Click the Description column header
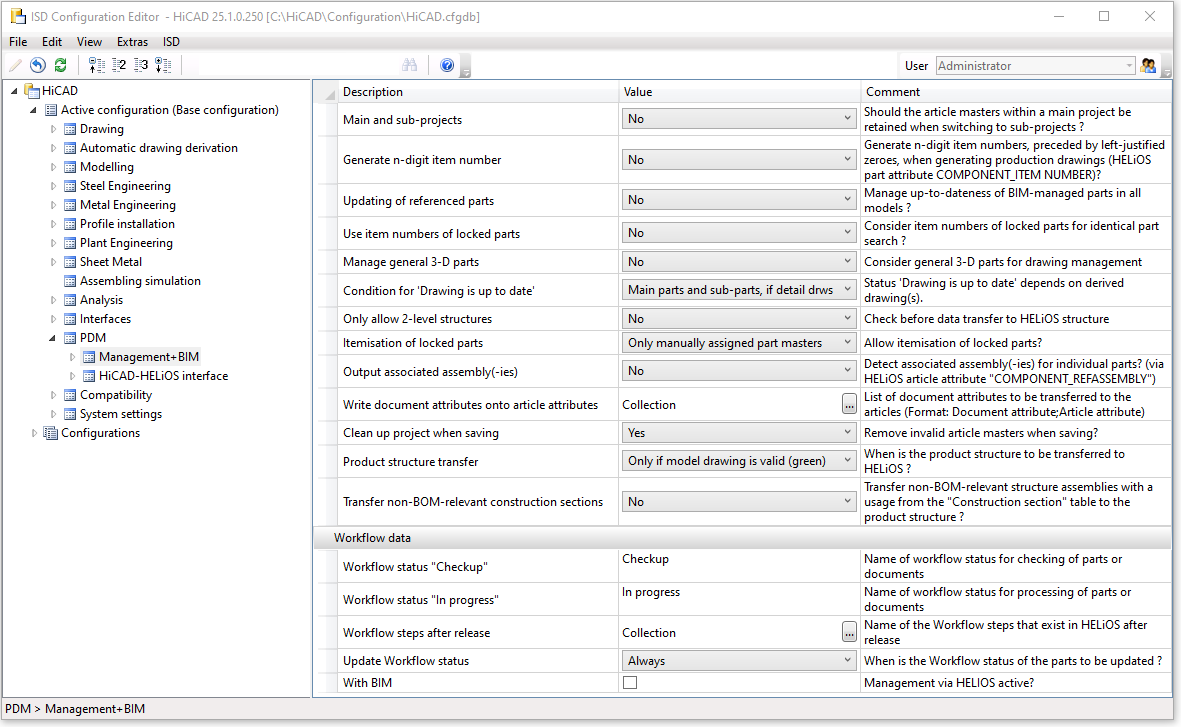This screenshot has width=1181, height=727. 478,92
